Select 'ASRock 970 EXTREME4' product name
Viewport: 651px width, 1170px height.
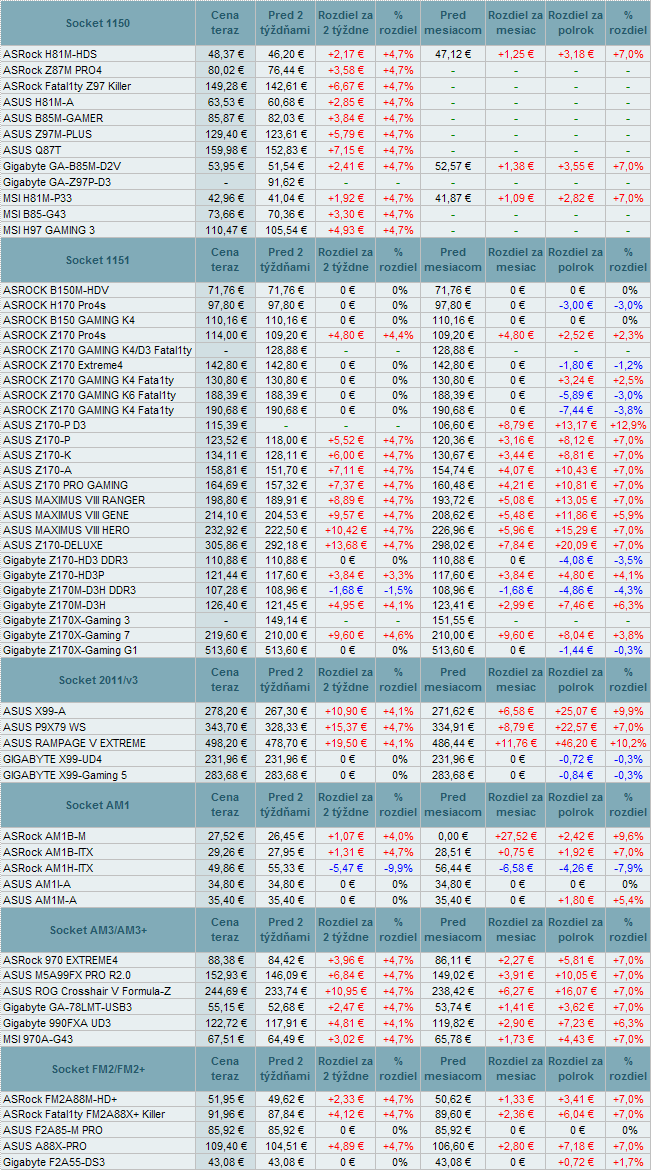[x=61, y=960]
